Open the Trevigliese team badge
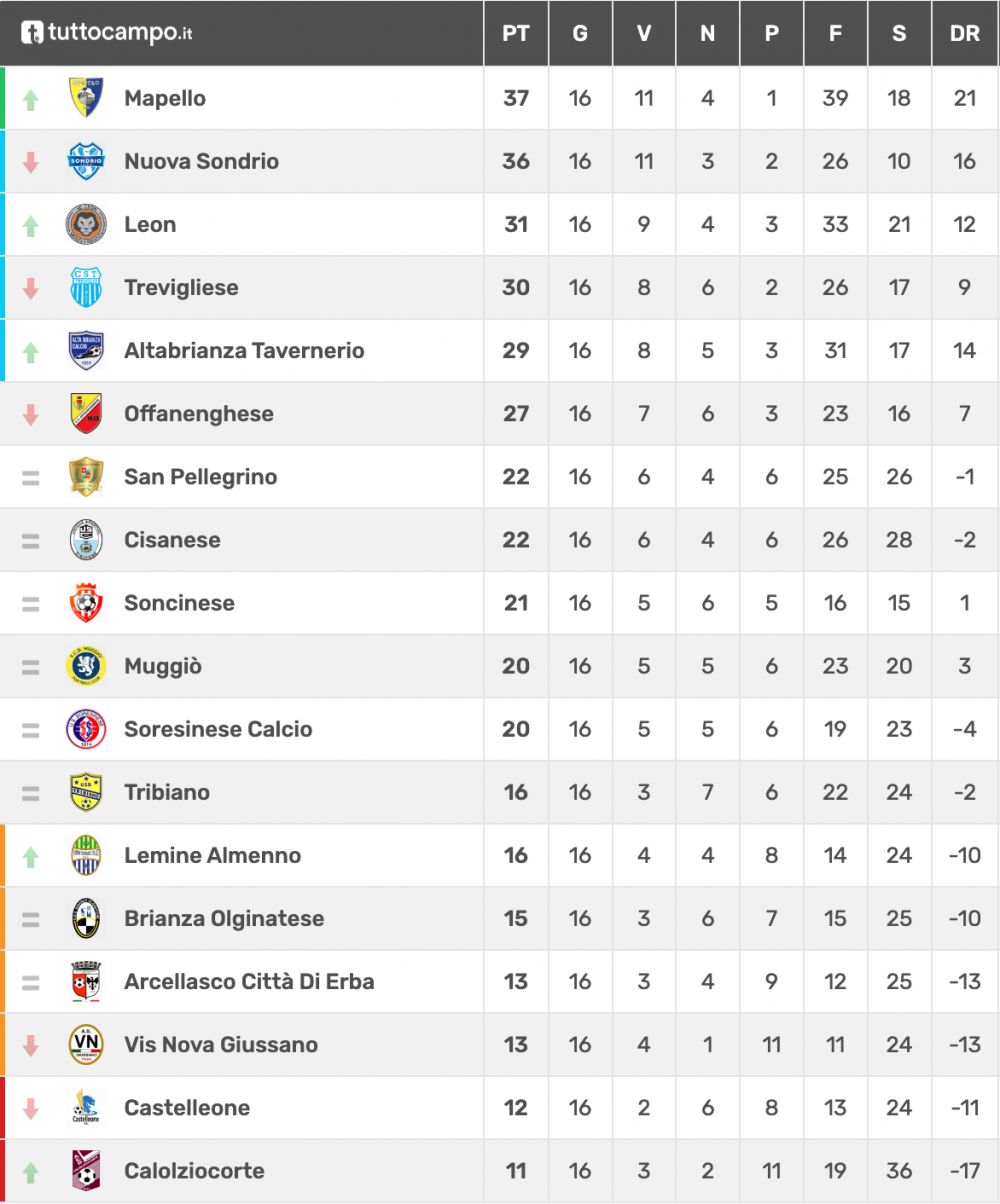1000x1204 pixels. pyautogui.click(x=86, y=287)
